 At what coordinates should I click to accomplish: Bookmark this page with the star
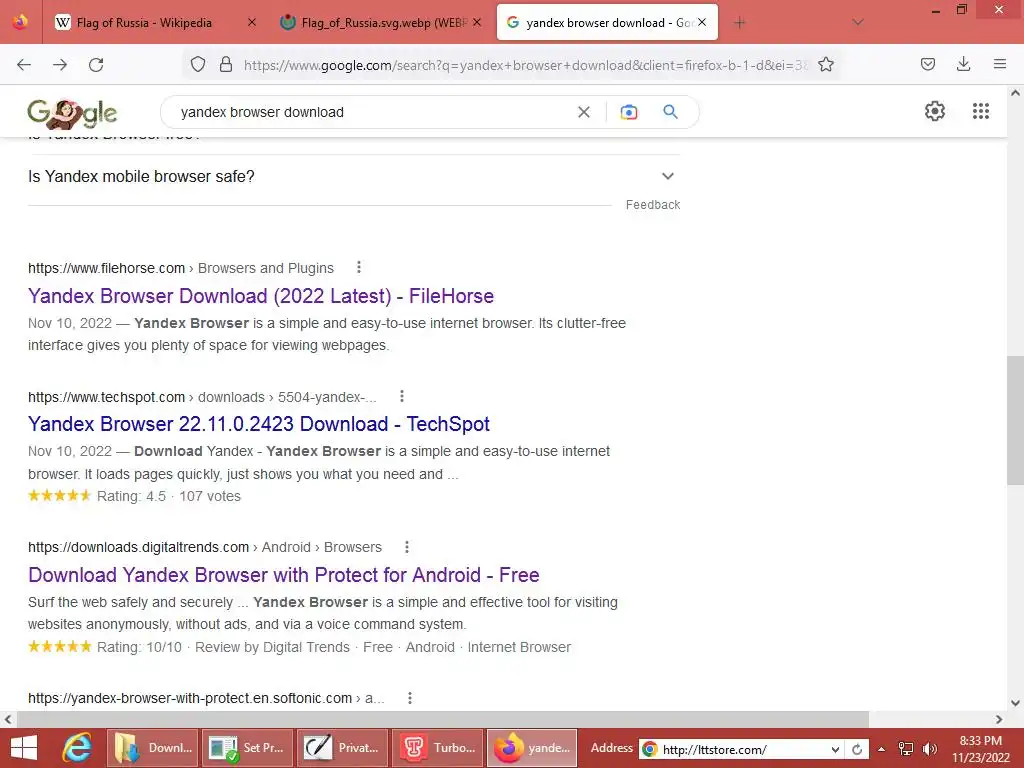[826, 64]
